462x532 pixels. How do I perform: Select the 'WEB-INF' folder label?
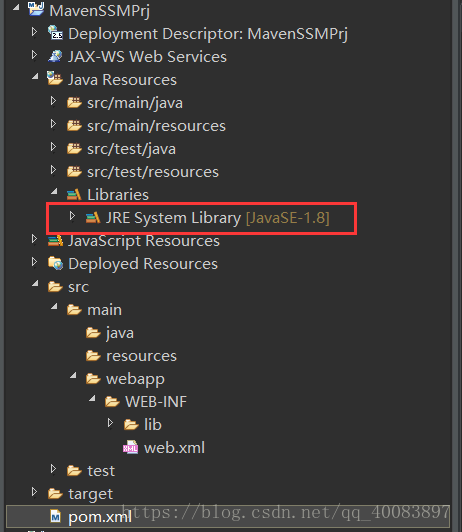[x=156, y=402]
